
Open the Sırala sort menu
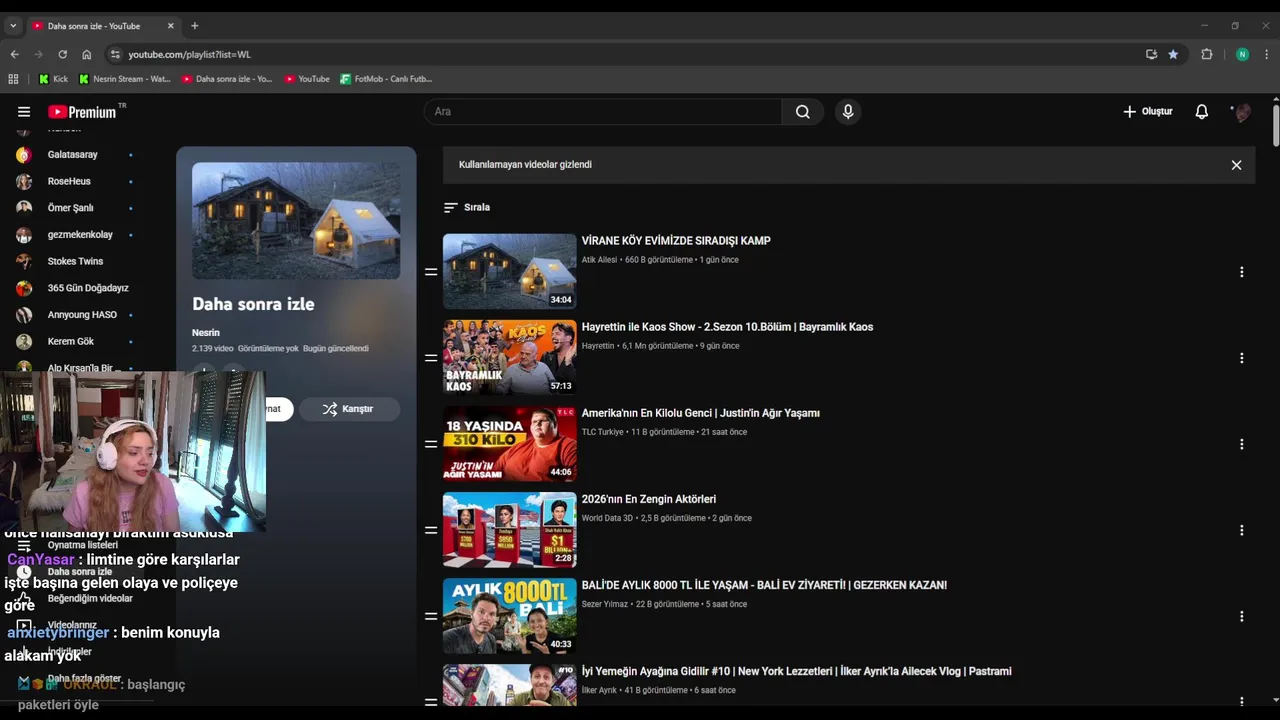[x=467, y=207]
